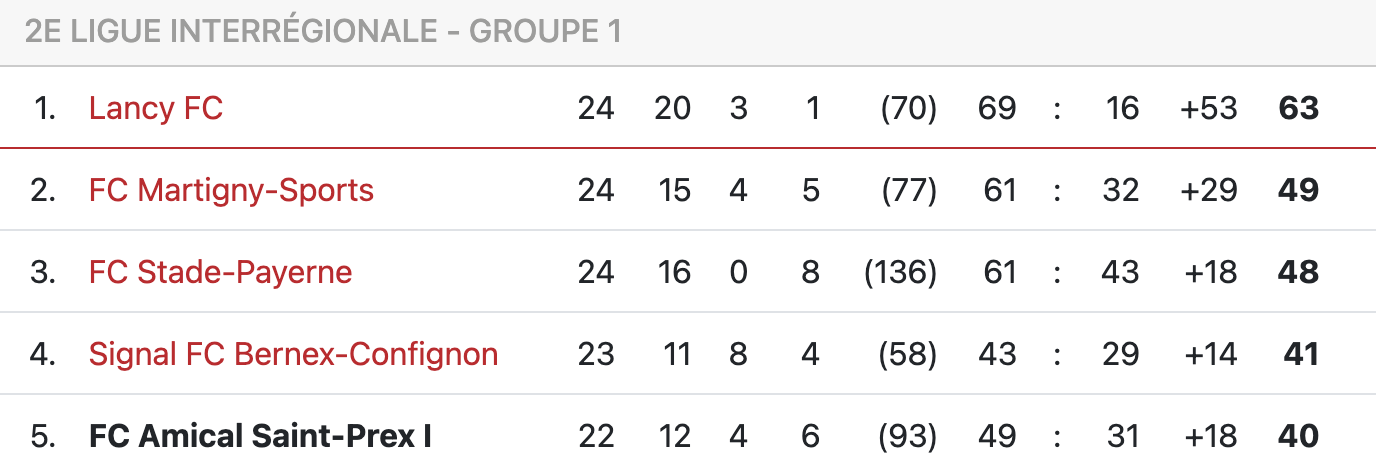Click Bernex-Confignon's 41 points value

tap(1301, 354)
